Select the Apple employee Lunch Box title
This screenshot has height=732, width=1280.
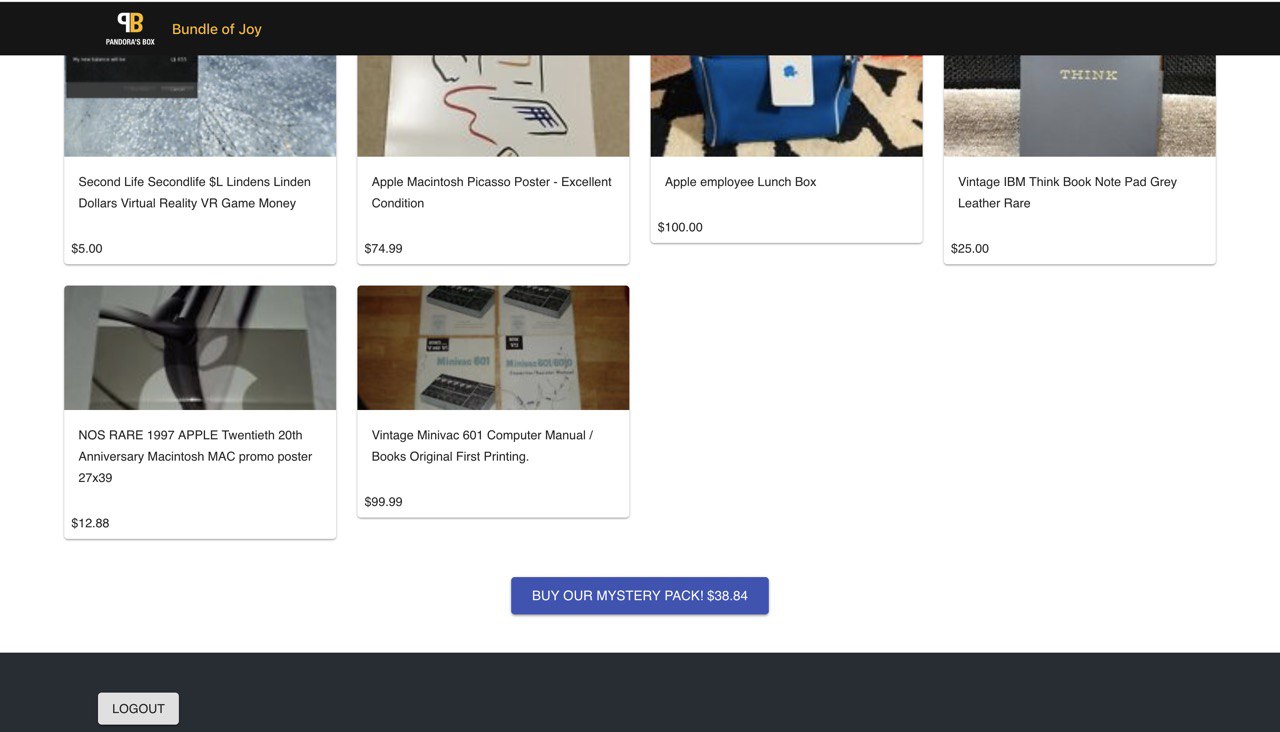click(x=740, y=182)
